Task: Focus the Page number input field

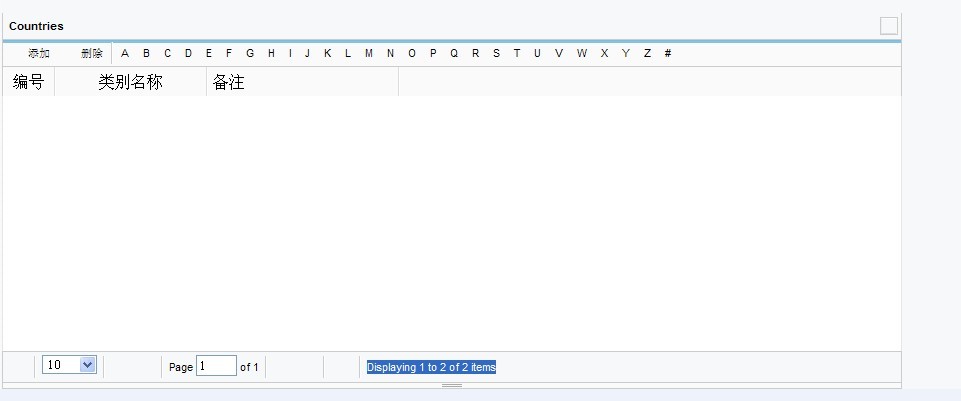Action: 216,366
